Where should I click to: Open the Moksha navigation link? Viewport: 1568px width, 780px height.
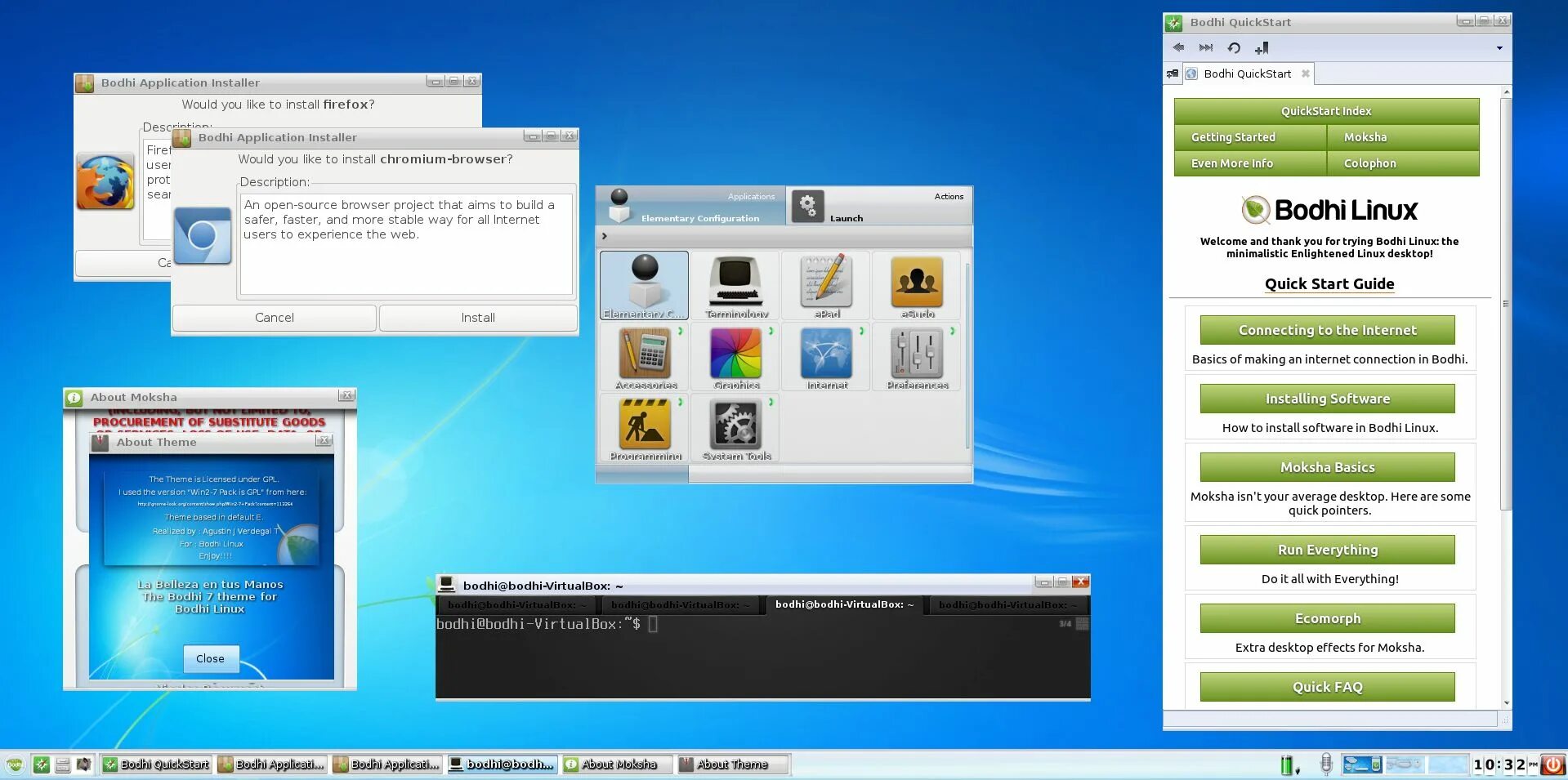click(1403, 137)
